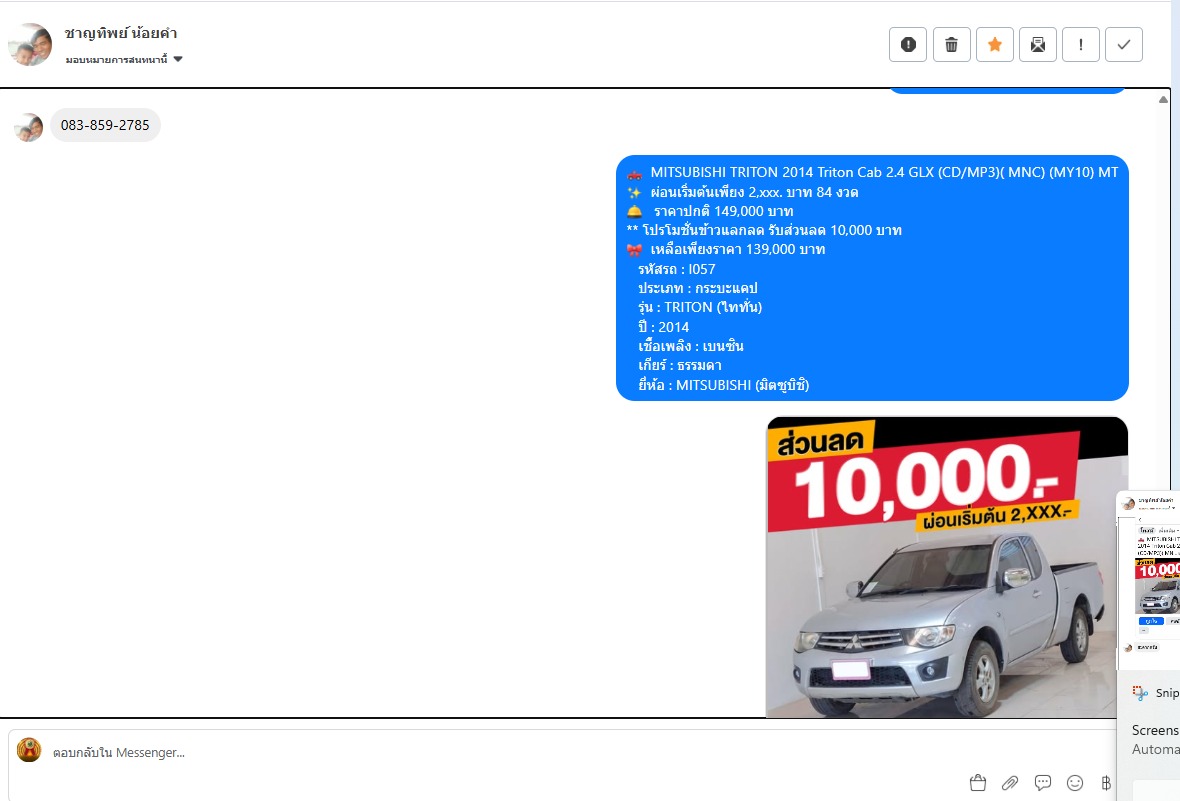Click the MITSUBISHI TRITON 2014 message bubble
This screenshot has height=801, width=1180.
click(872, 278)
